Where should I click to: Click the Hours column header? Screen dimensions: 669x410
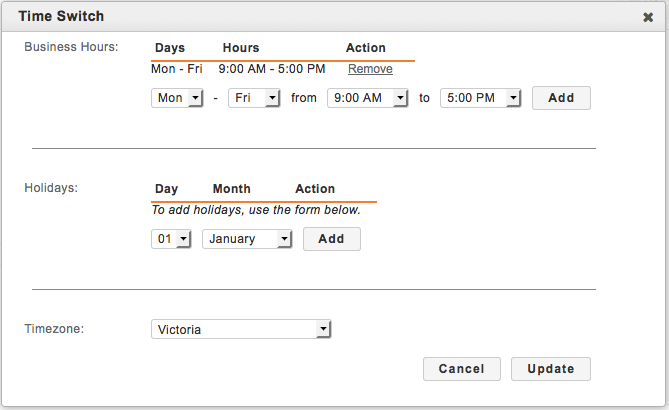tap(241, 48)
